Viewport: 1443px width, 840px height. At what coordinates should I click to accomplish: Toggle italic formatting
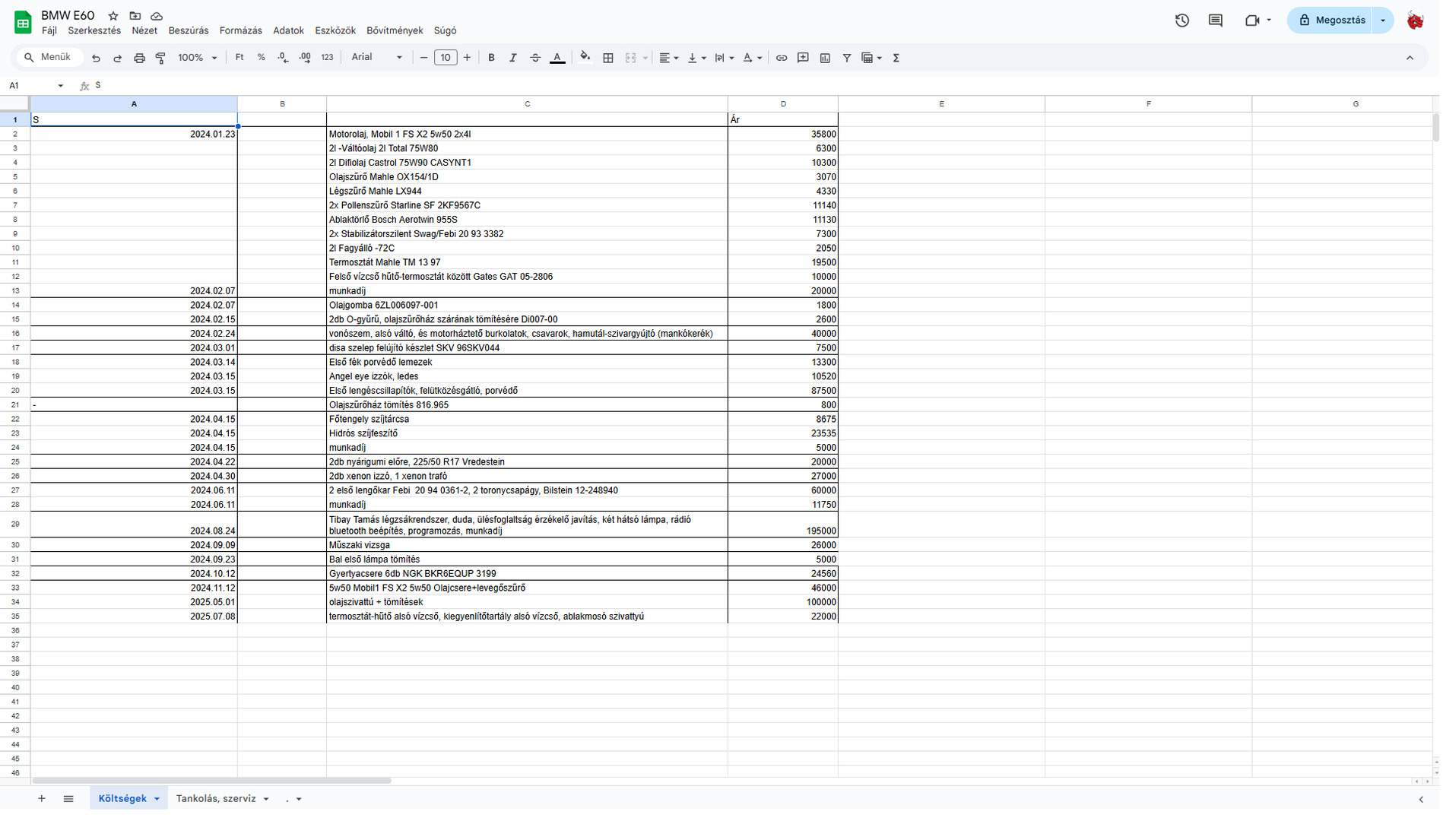point(513,58)
